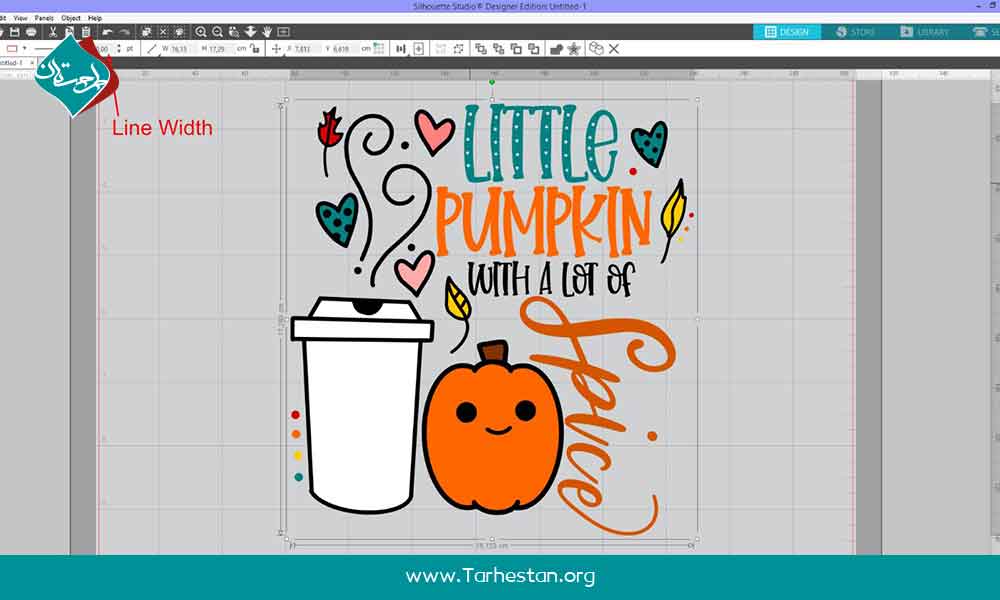Open the Help menu
Viewport: 1000px width, 600px height.
(x=95, y=18)
